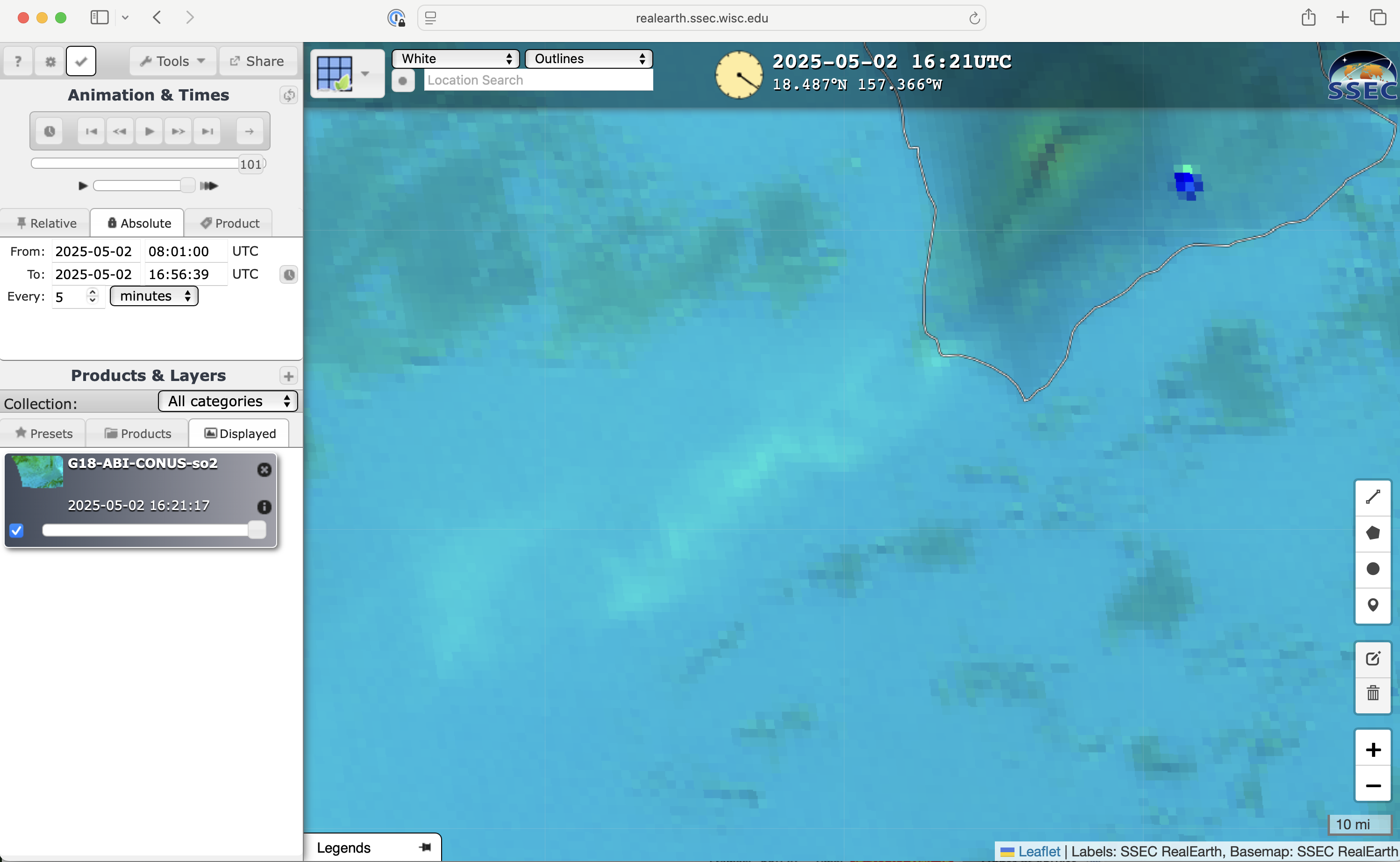
Task: Go back in Safari history
Action: click(157, 17)
